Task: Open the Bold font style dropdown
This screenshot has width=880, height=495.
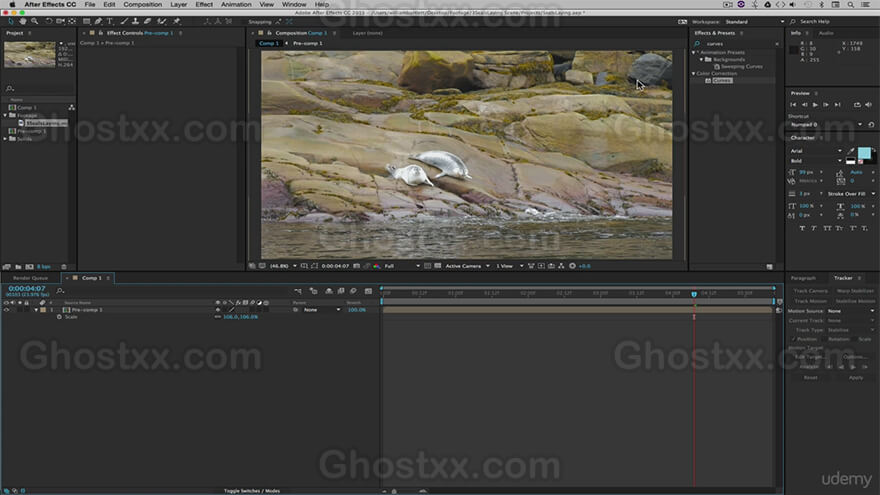Action: (815, 161)
